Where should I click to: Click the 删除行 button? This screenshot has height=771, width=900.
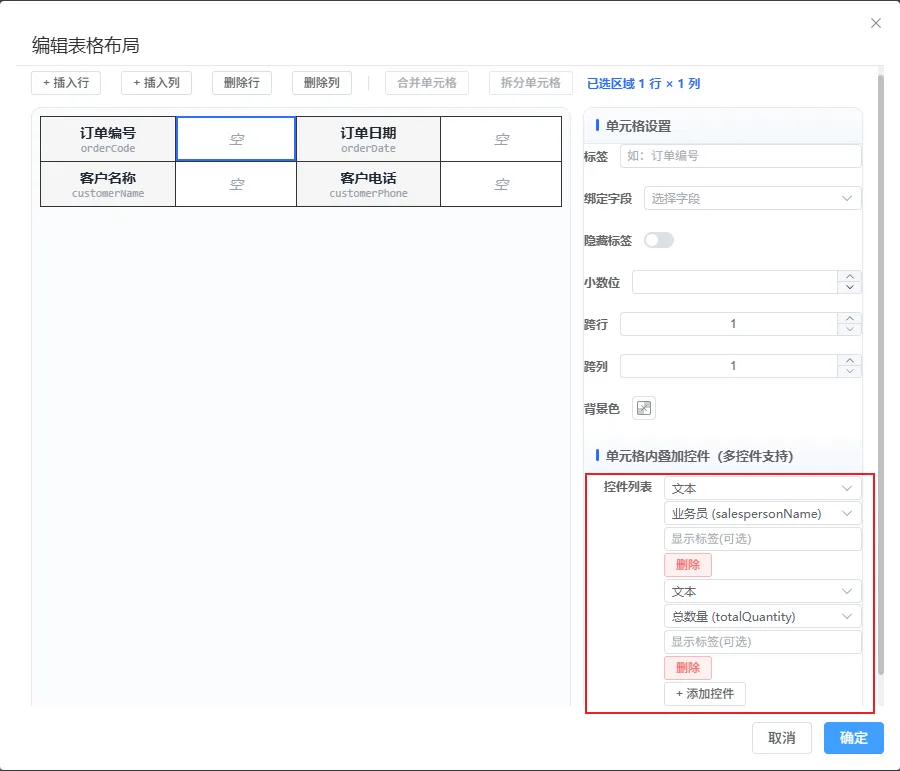click(242, 83)
